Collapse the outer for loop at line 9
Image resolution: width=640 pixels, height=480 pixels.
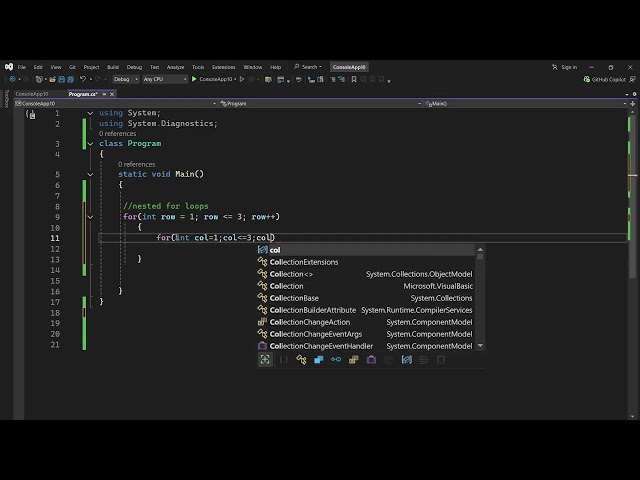pos(90,217)
